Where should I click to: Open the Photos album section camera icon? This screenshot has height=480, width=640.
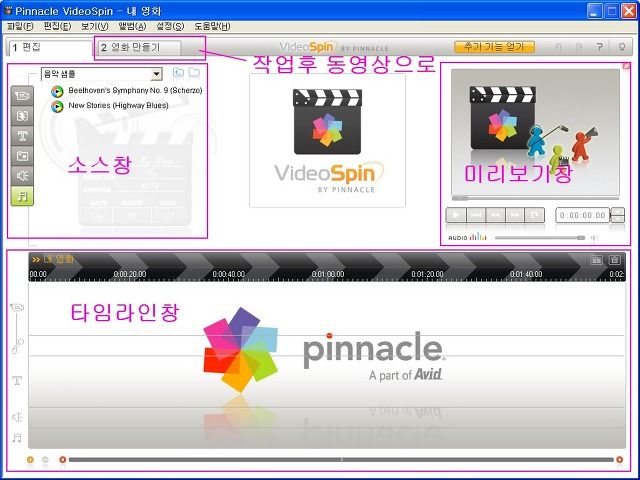(x=22, y=156)
